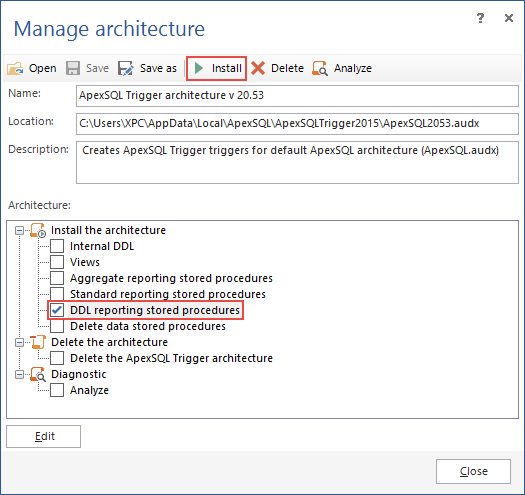
Task: Click the Open folder icon
Action: click(x=15, y=68)
